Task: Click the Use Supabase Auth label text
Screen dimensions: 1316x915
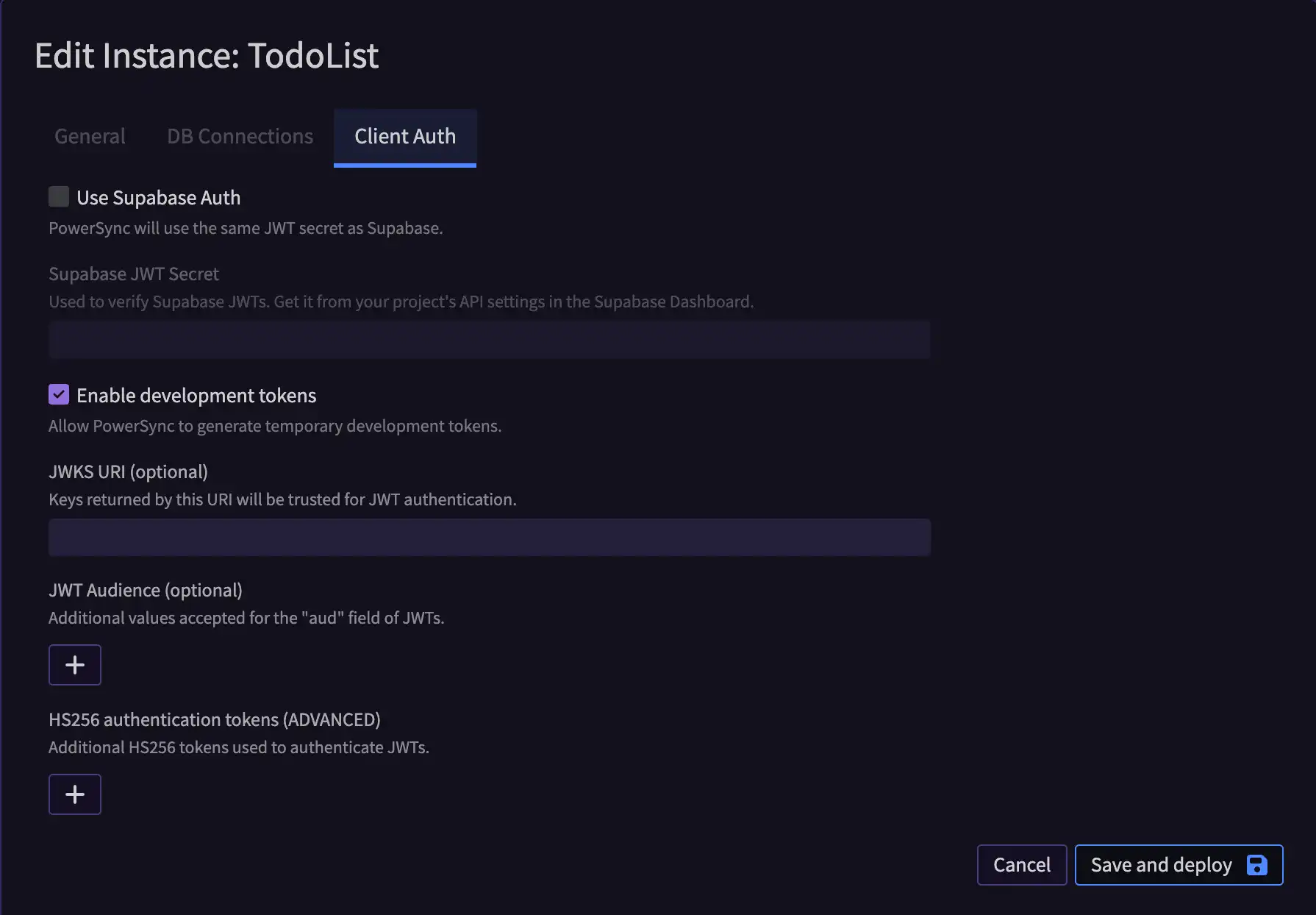Action: [159, 197]
